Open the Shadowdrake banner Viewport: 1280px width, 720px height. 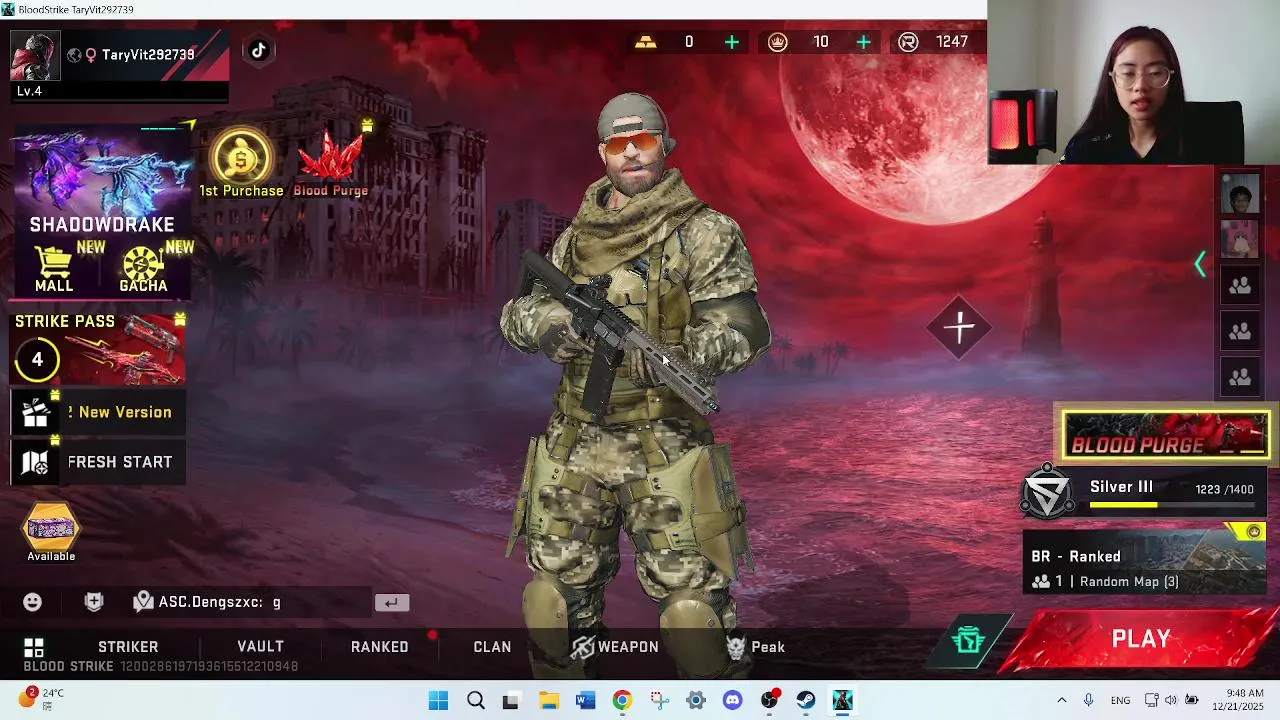point(101,185)
